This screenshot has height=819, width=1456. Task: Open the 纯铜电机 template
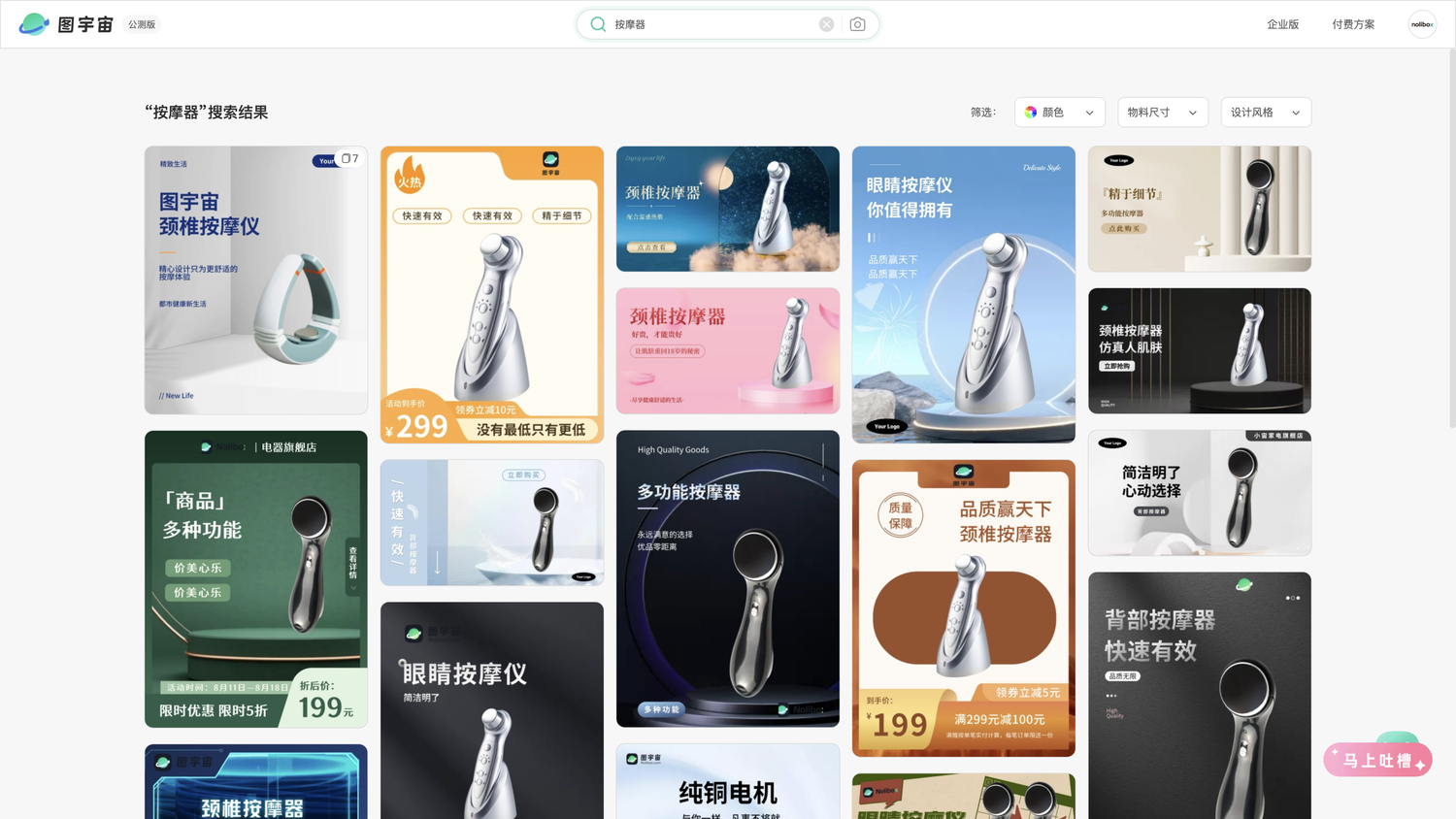(x=728, y=781)
